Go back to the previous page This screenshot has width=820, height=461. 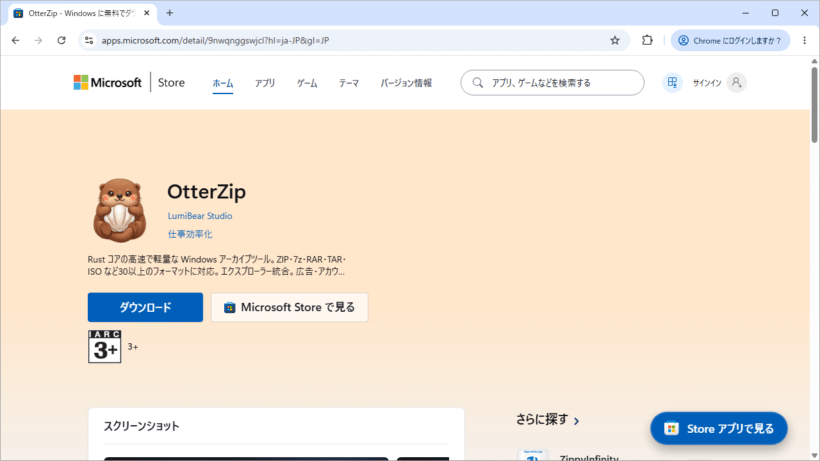[x=16, y=40]
